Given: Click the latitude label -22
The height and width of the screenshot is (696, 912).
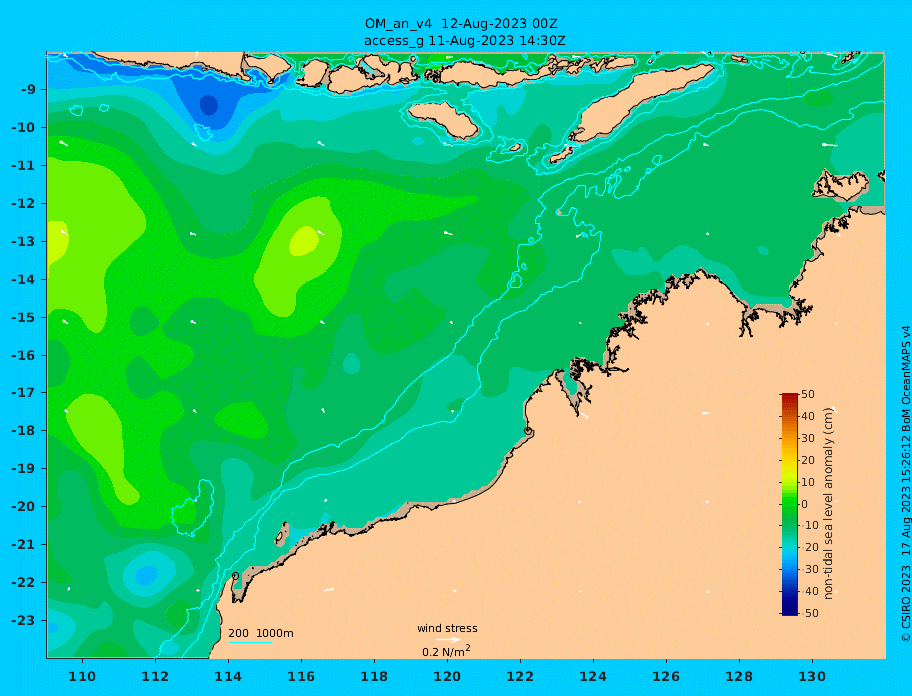Looking at the screenshot, I should pos(24,582).
